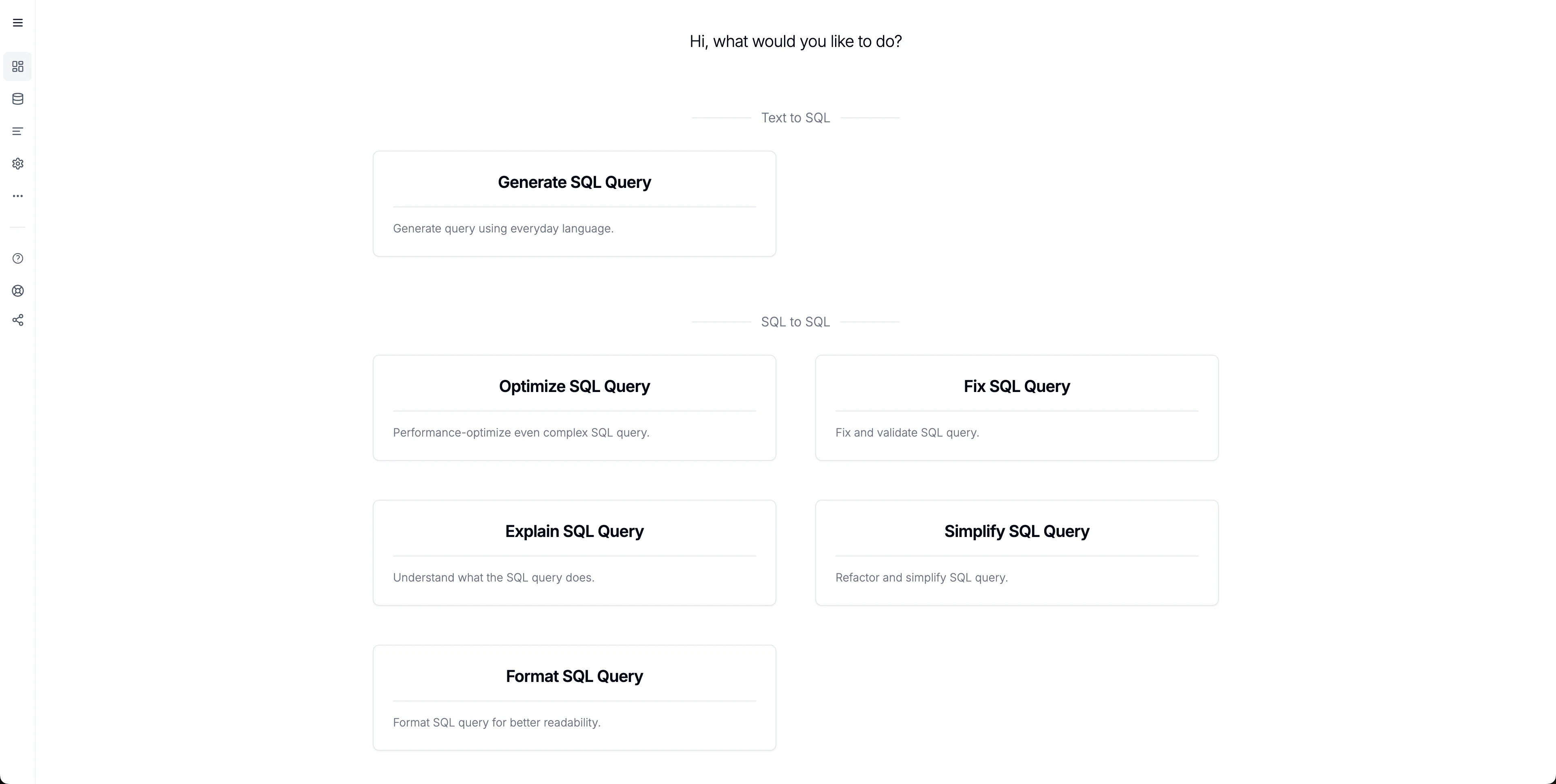Open the Optimize SQL Query card
1556x784 pixels.
click(x=574, y=386)
